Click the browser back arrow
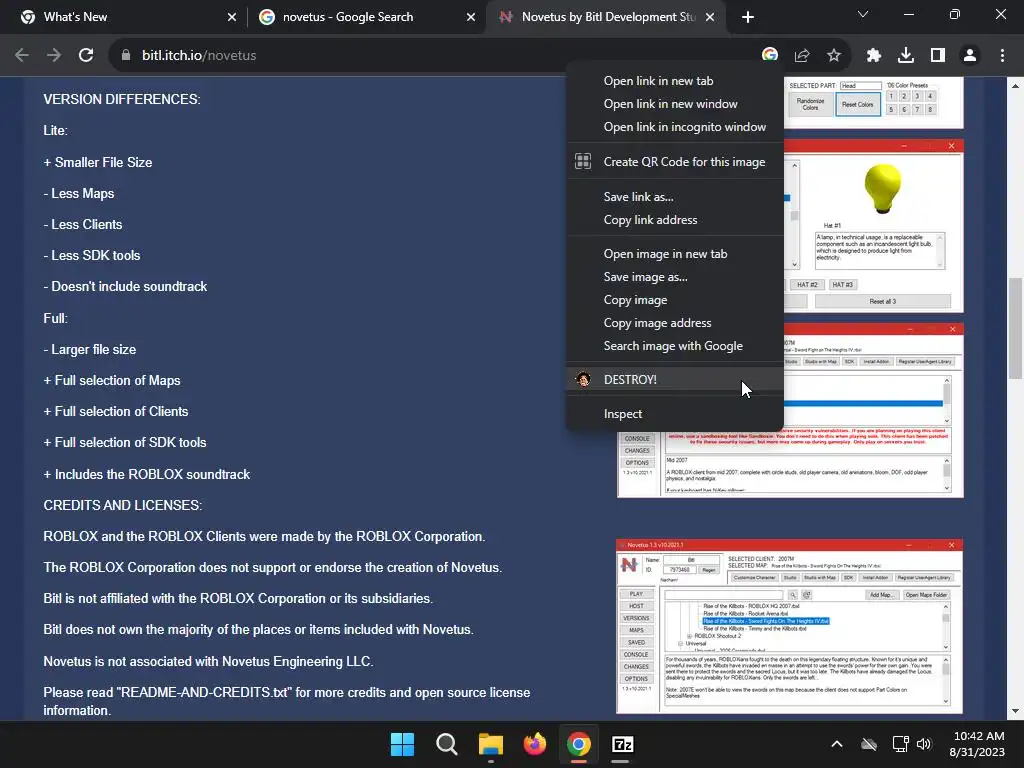 coord(22,56)
